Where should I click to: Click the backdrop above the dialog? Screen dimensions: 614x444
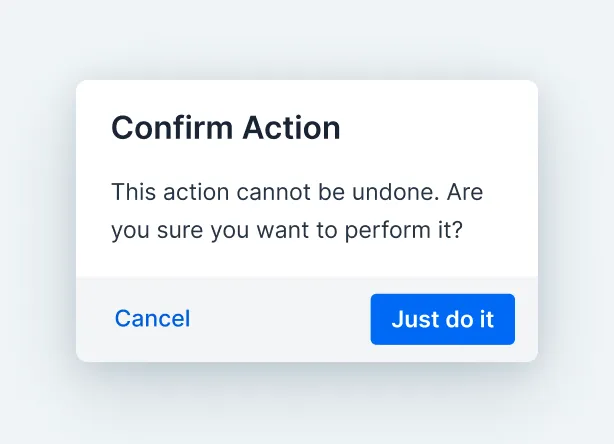coord(307,40)
